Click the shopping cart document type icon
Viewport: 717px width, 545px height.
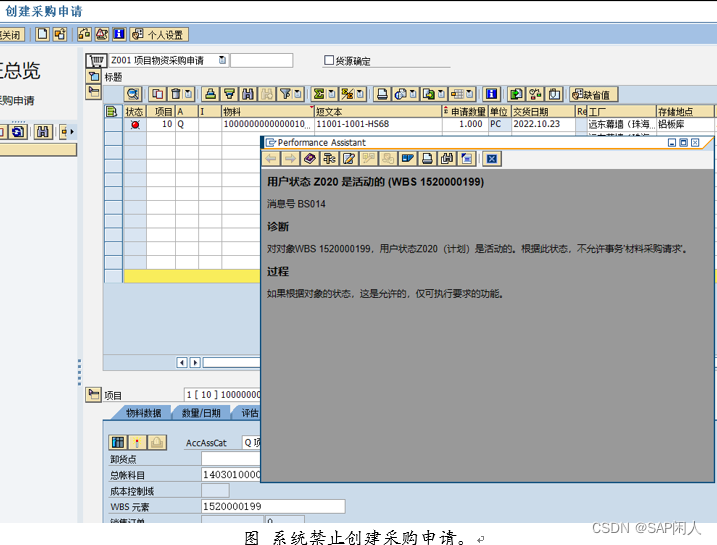pyautogui.click(x=96, y=60)
